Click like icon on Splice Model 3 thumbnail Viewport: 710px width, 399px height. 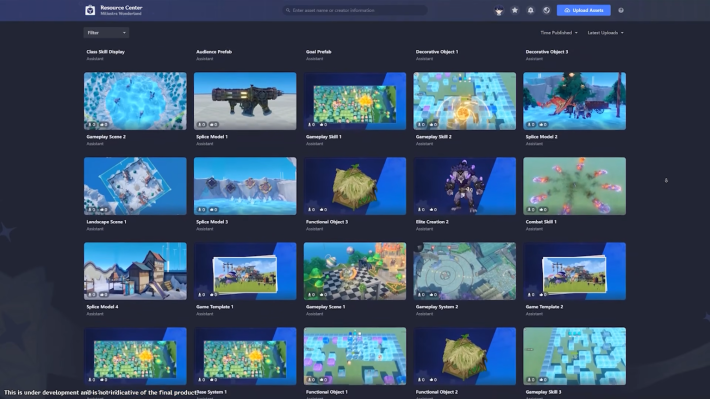pyautogui.click(x=212, y=210)
